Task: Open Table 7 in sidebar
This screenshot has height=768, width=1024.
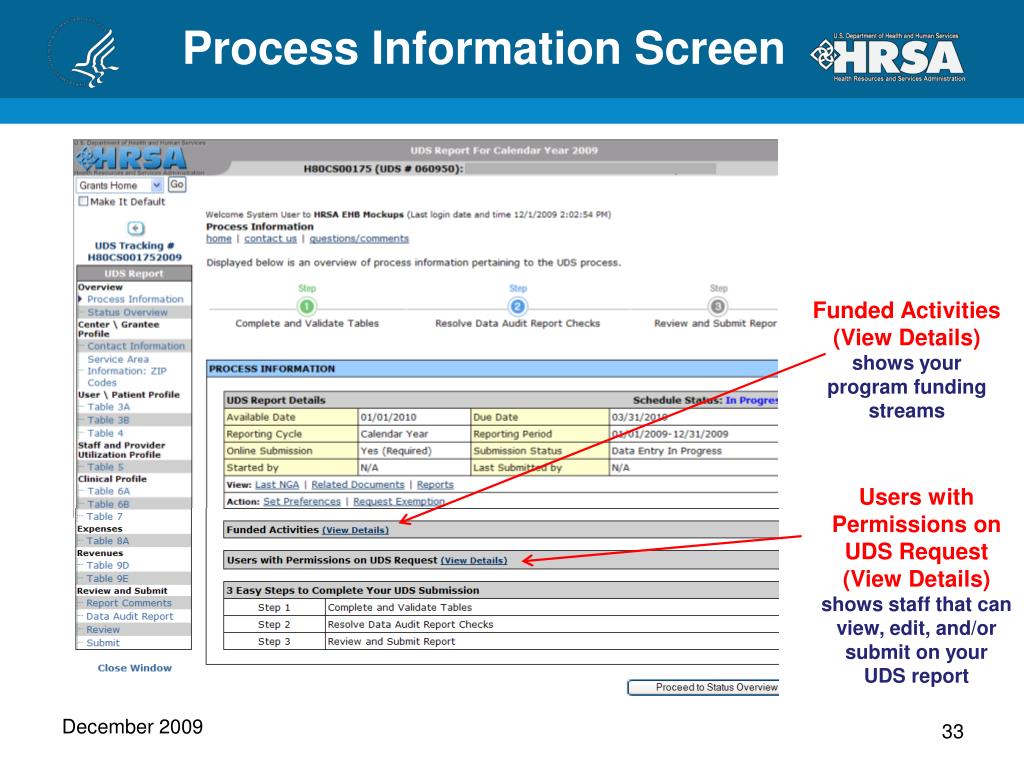Action: click(104, 517)
